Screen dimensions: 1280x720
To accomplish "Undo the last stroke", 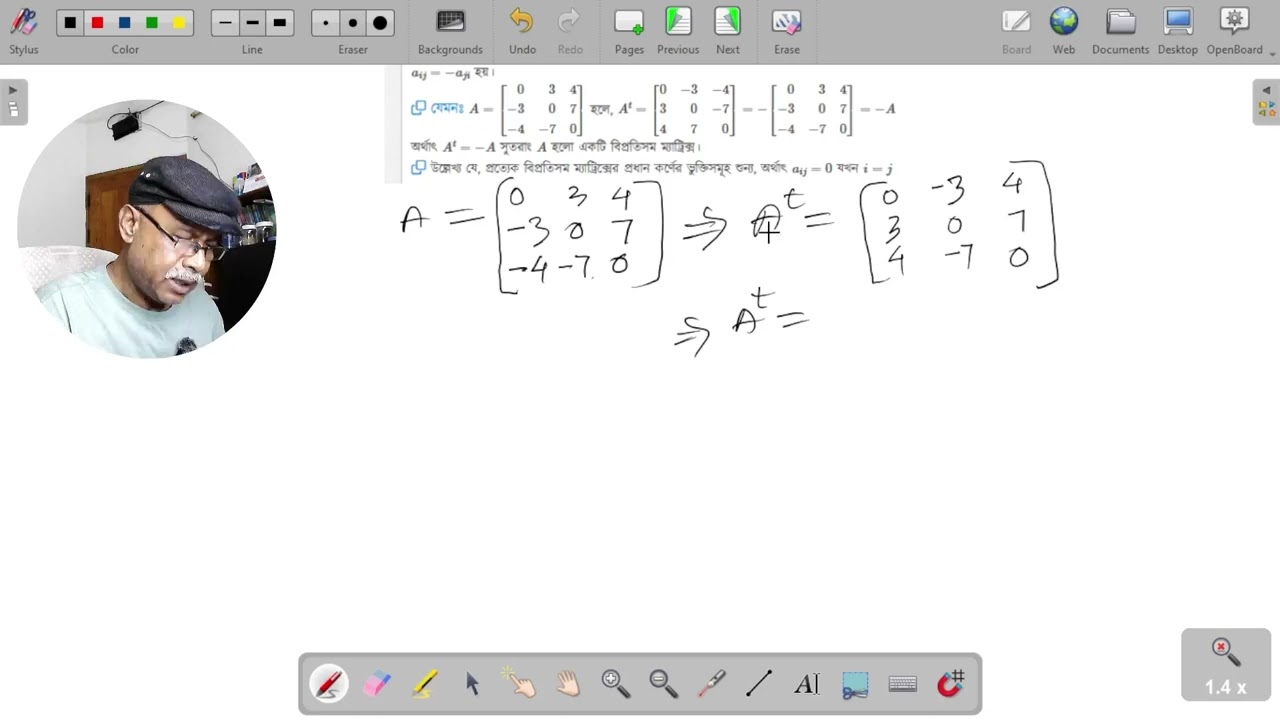I will 522,31.
